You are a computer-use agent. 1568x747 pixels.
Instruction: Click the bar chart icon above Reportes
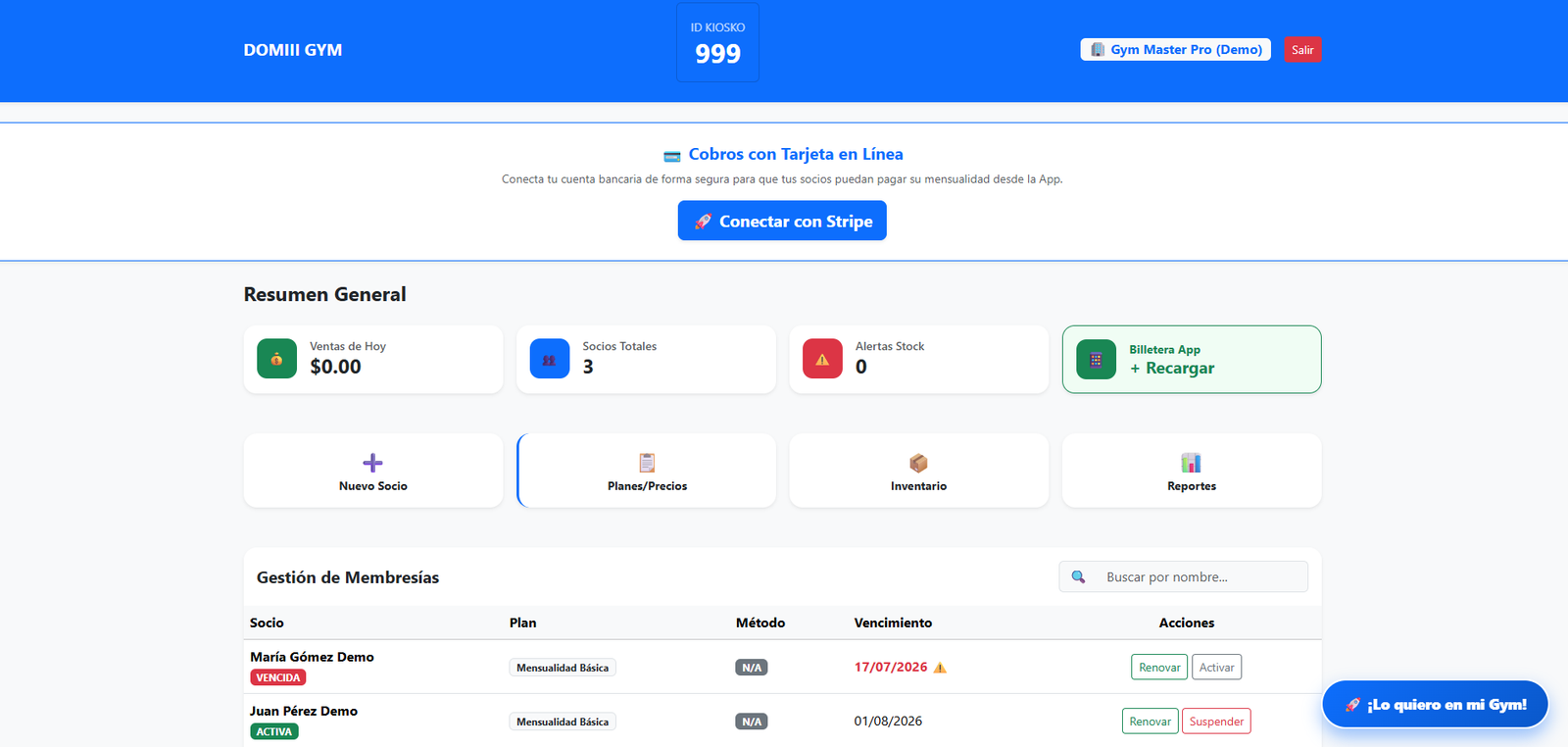click(x=1191, y=463)
